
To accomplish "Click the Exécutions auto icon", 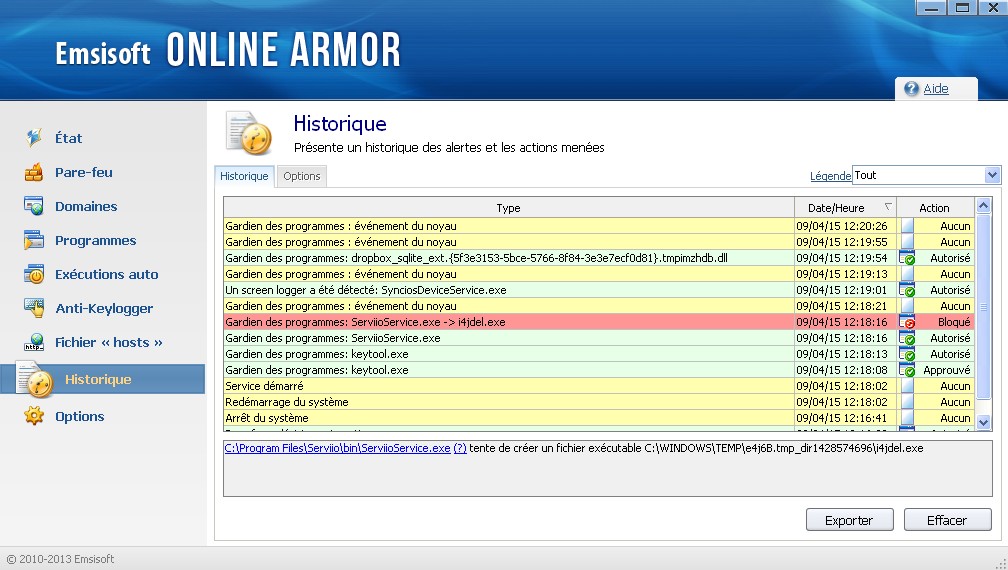I will pyautogui.click(x=34, y=274).
